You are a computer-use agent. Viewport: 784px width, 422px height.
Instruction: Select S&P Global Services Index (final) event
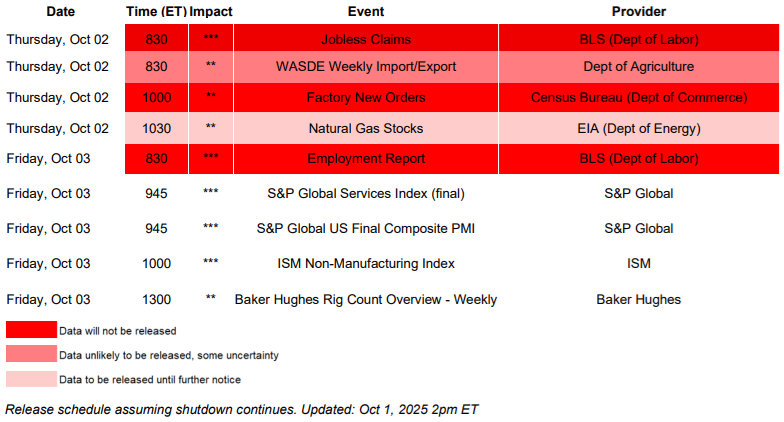(x=365, y=193)
